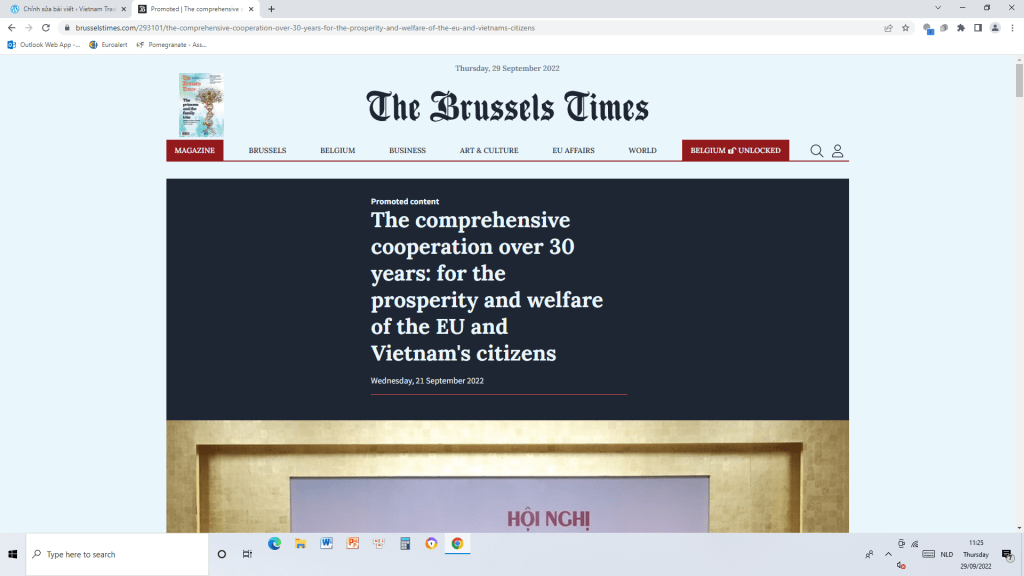Go to the BUSINESS section
Screen dimensions: 1024x576
pyautogui.click(x=407, y=151)
